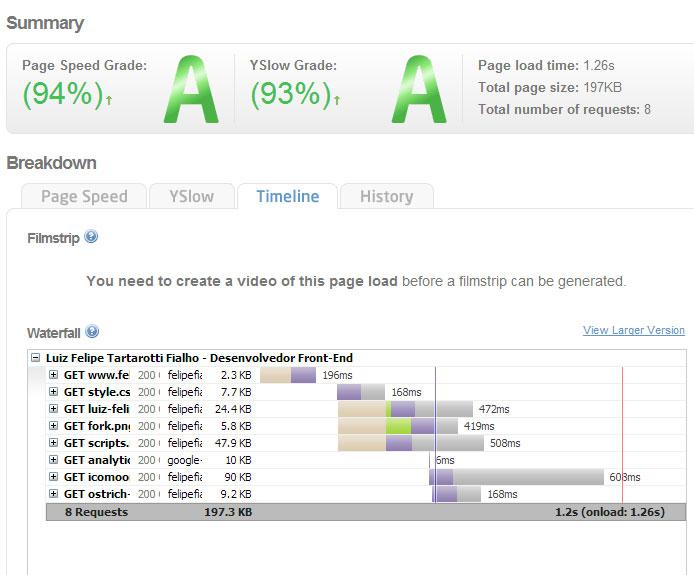Expand the GET icomoo request row

(54, 477)
